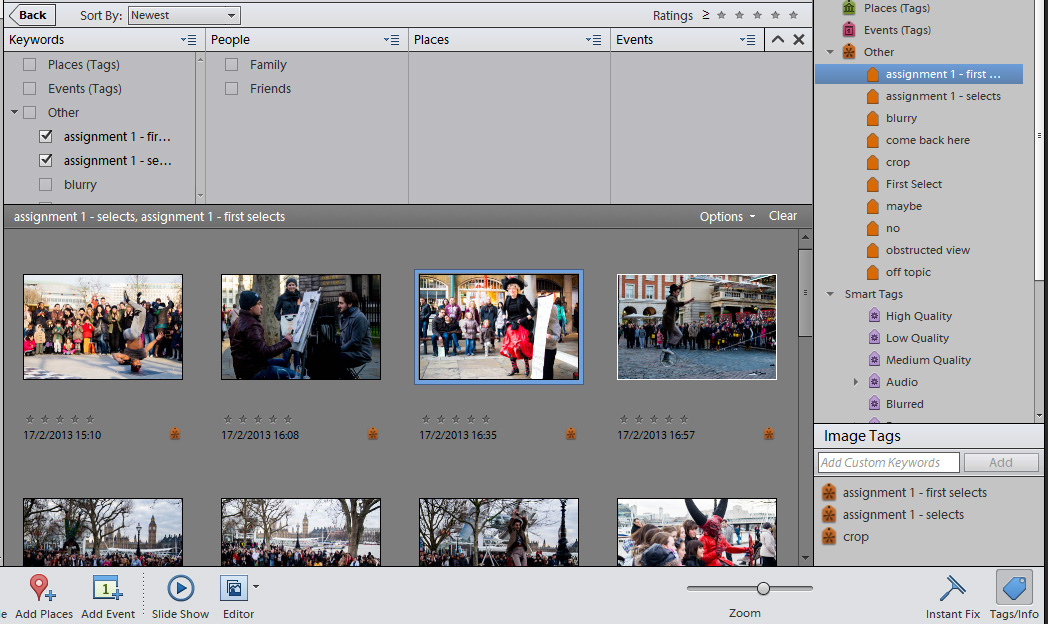Select the 'blurry' tag icon in panel
The height and width of the screenshot is (624, 1048).
point(872,118)
